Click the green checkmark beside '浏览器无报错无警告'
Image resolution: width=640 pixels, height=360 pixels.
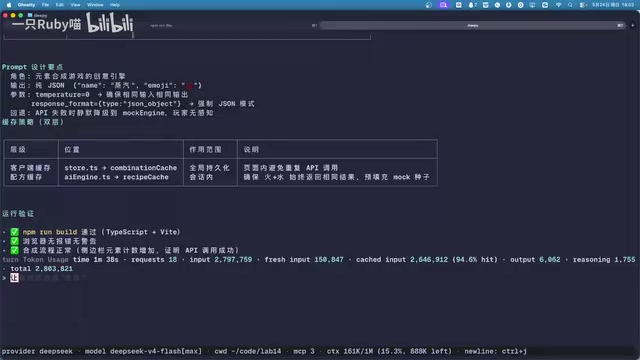click(x=14, y=241)
